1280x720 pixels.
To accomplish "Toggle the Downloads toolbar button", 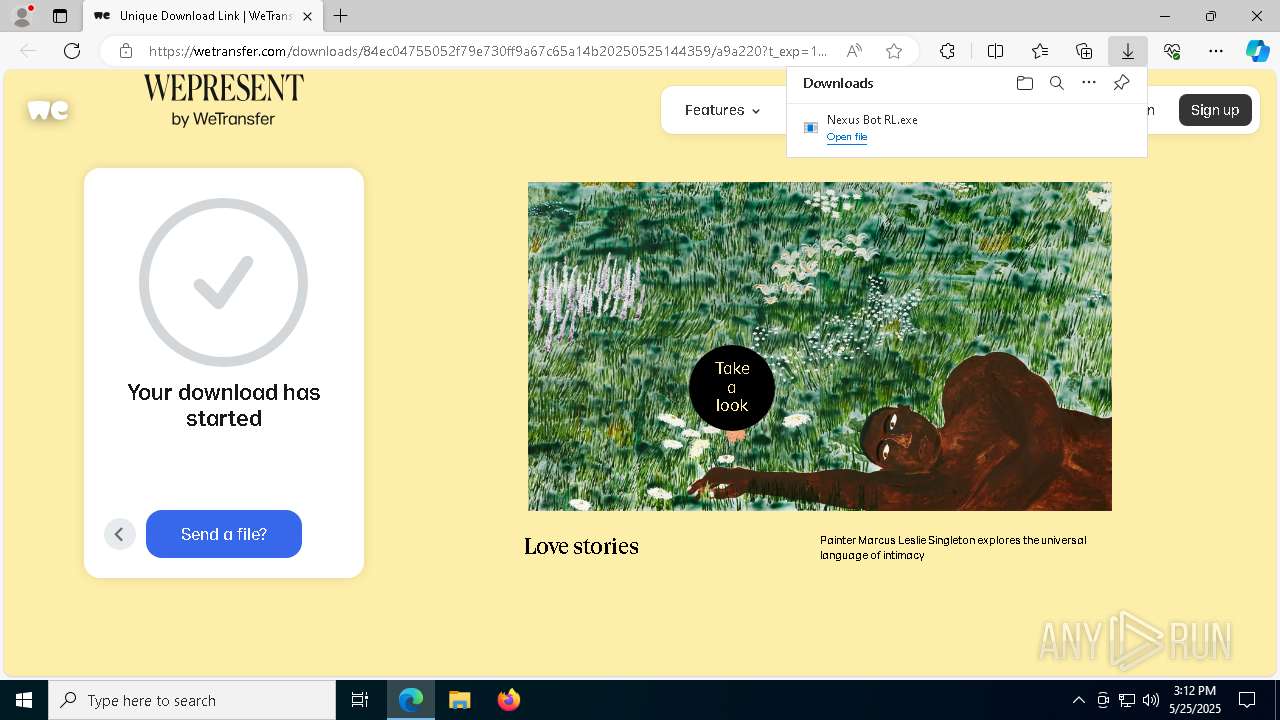I will point(1128,51).
